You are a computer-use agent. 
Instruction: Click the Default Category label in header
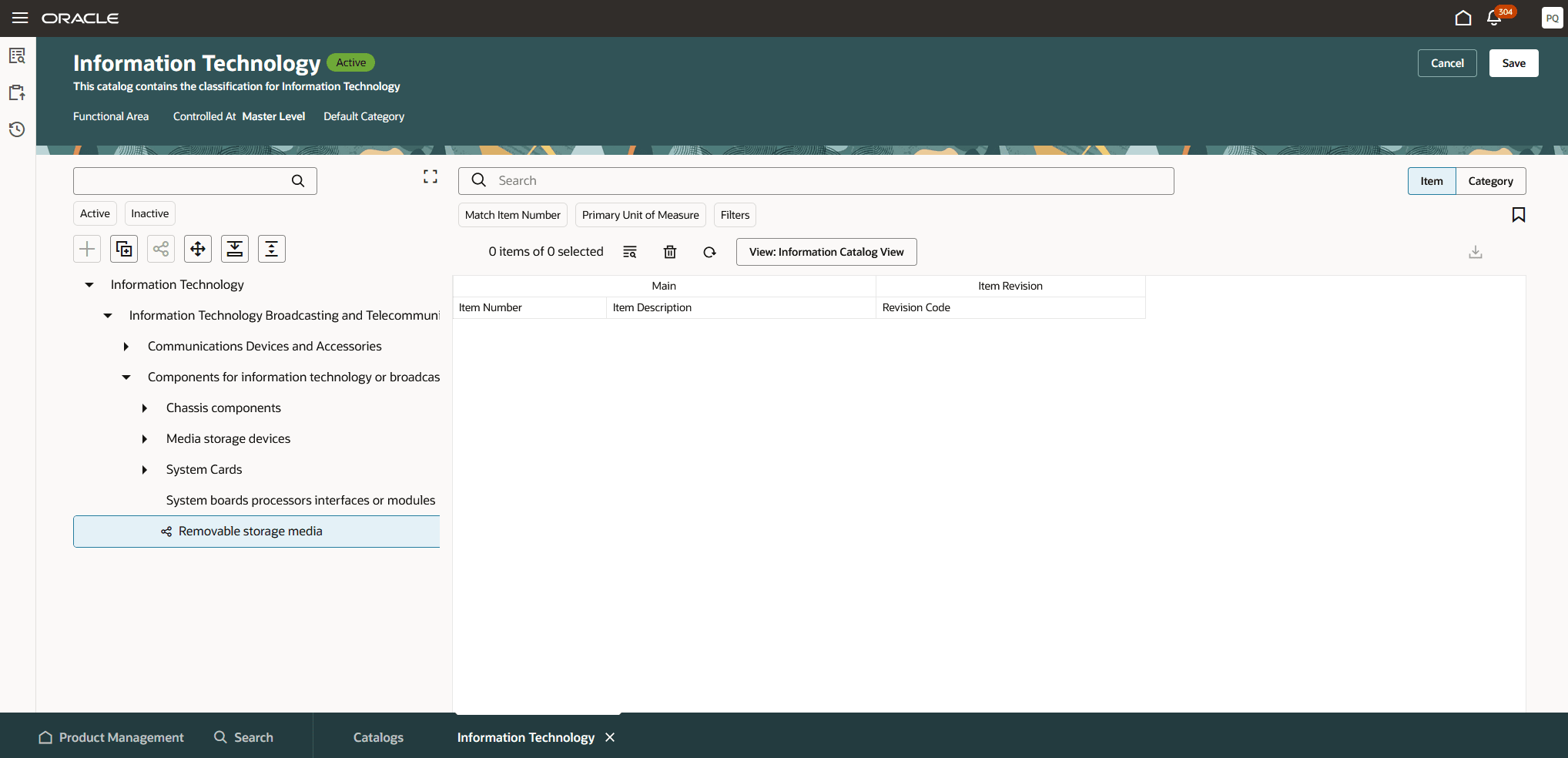point(364,116)
